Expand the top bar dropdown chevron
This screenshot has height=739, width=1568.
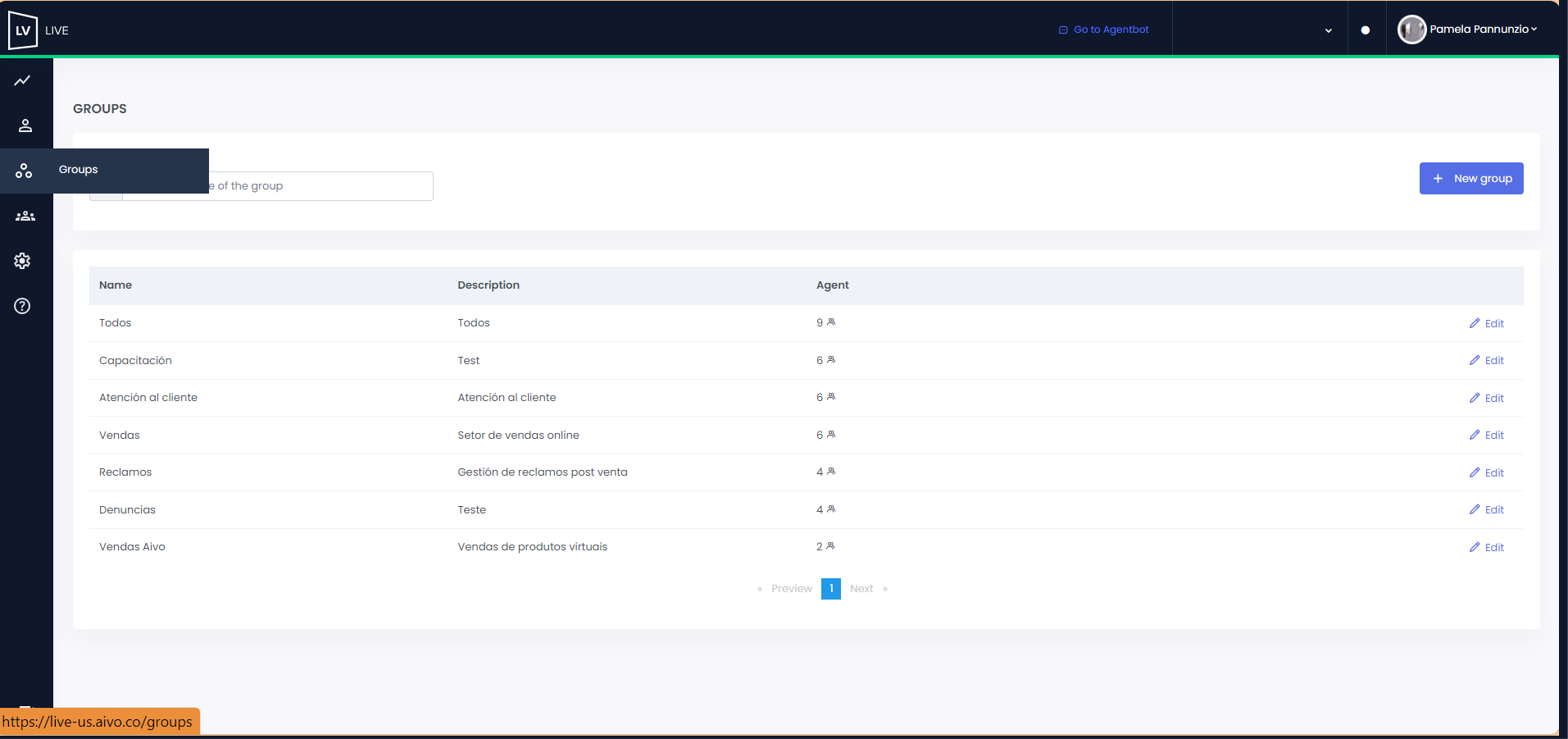click(1328, 30)
